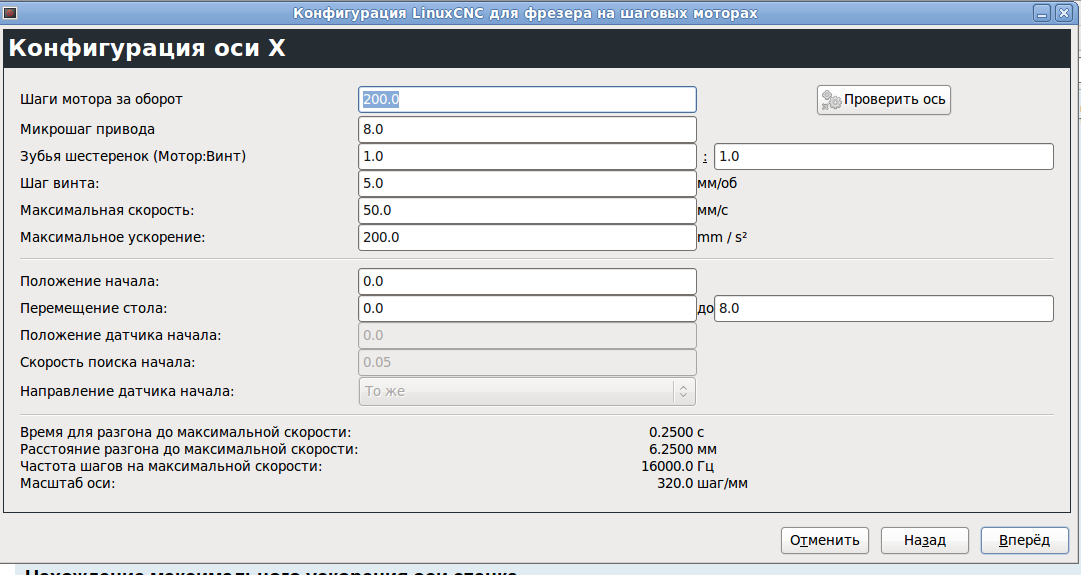The height and width of the screenshot is (575, 1081).
Task: Click the Положение датчика начала: label
Action: tap(121, 335)
